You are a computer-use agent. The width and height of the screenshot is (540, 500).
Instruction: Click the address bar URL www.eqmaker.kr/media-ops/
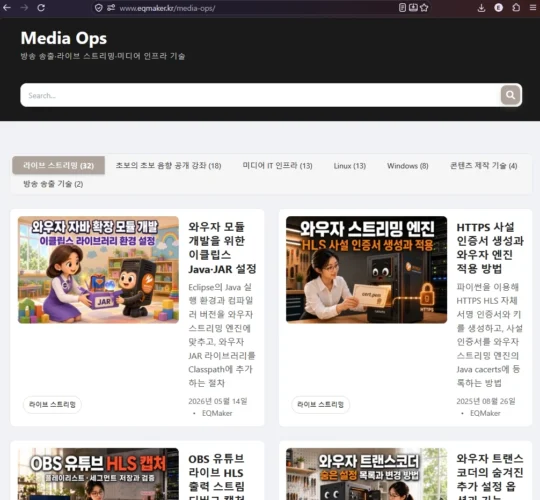167,8
